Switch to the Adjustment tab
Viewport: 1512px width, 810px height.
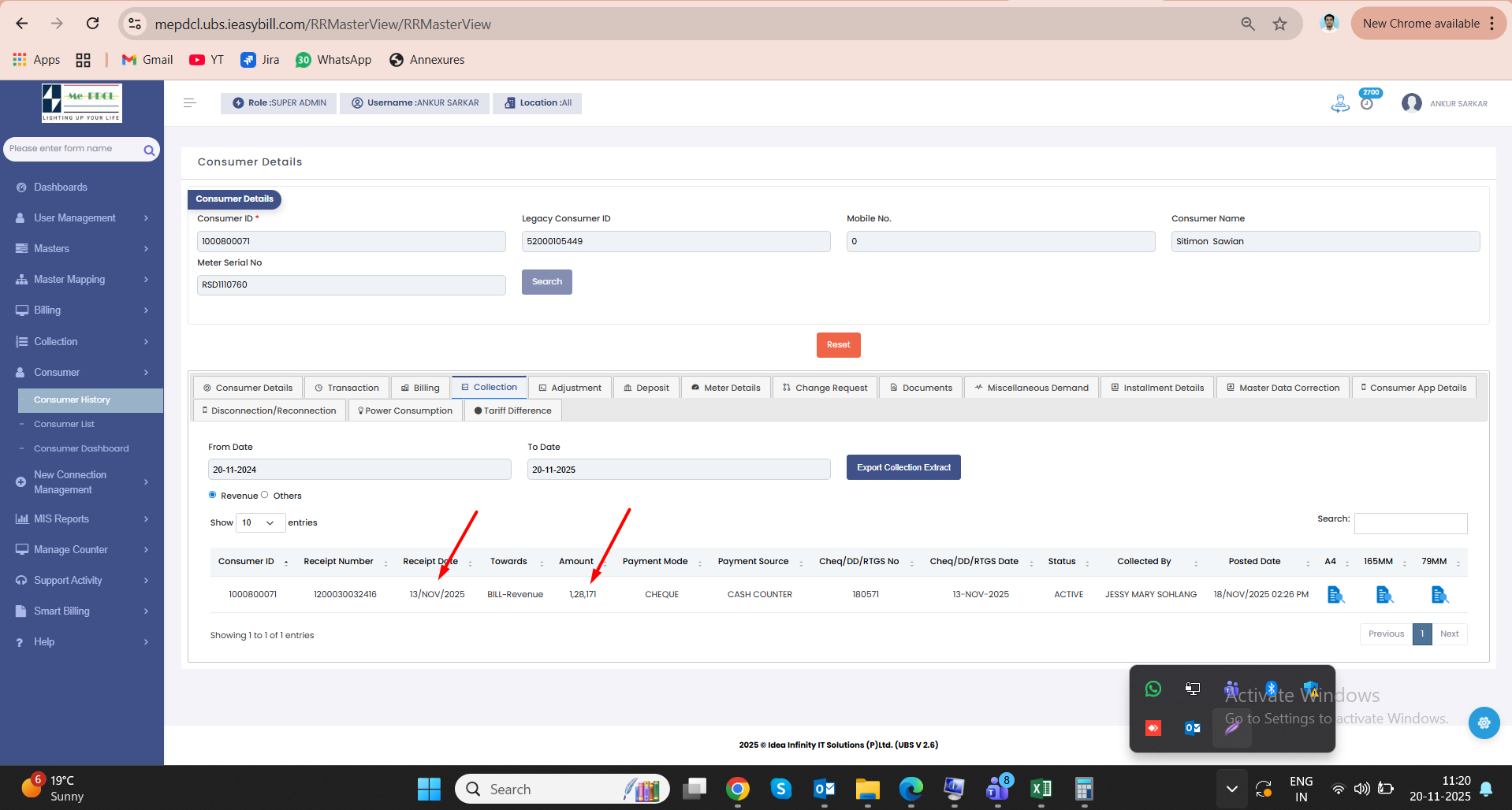(x=570, y=388)
